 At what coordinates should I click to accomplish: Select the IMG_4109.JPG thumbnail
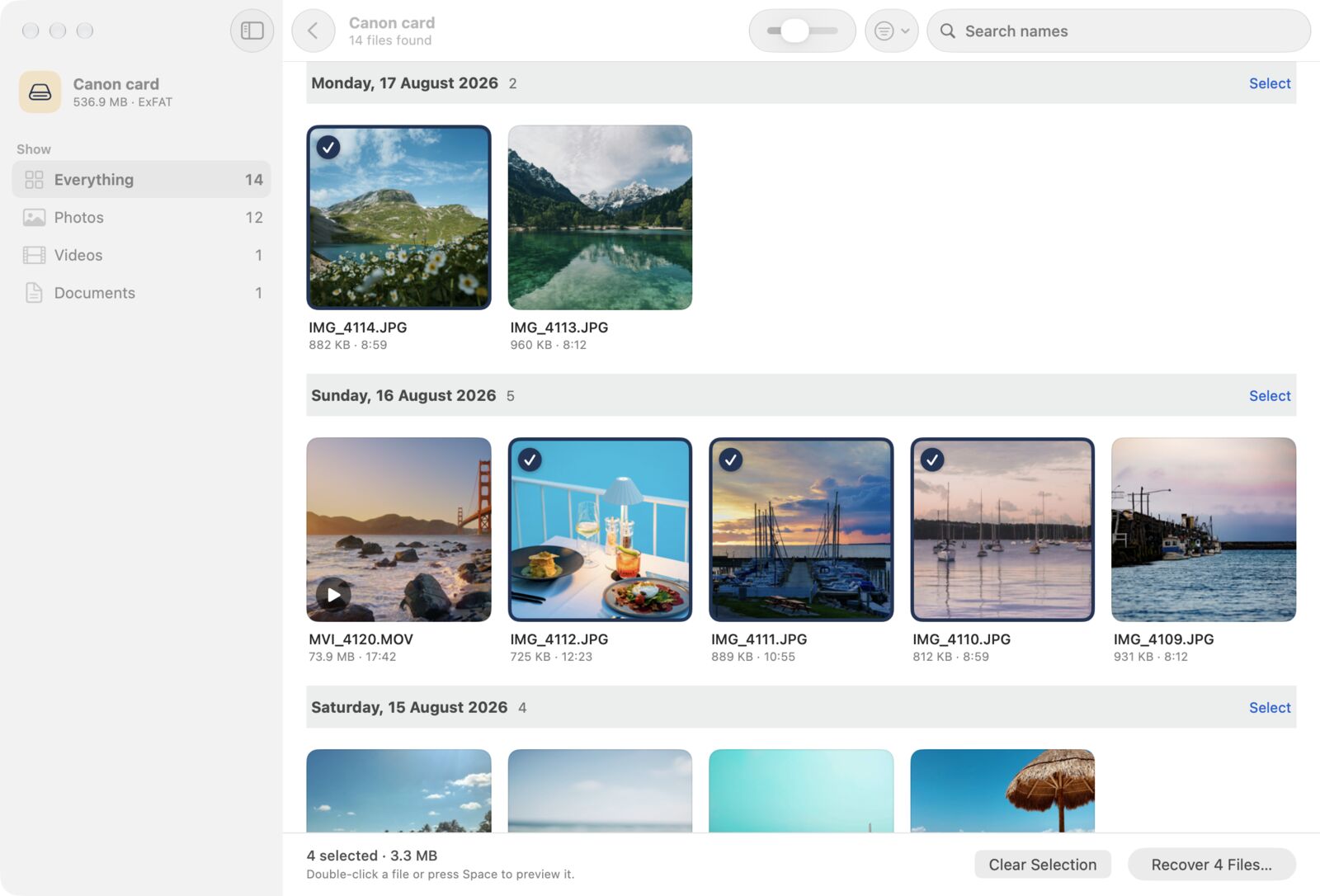point(1203,529)
